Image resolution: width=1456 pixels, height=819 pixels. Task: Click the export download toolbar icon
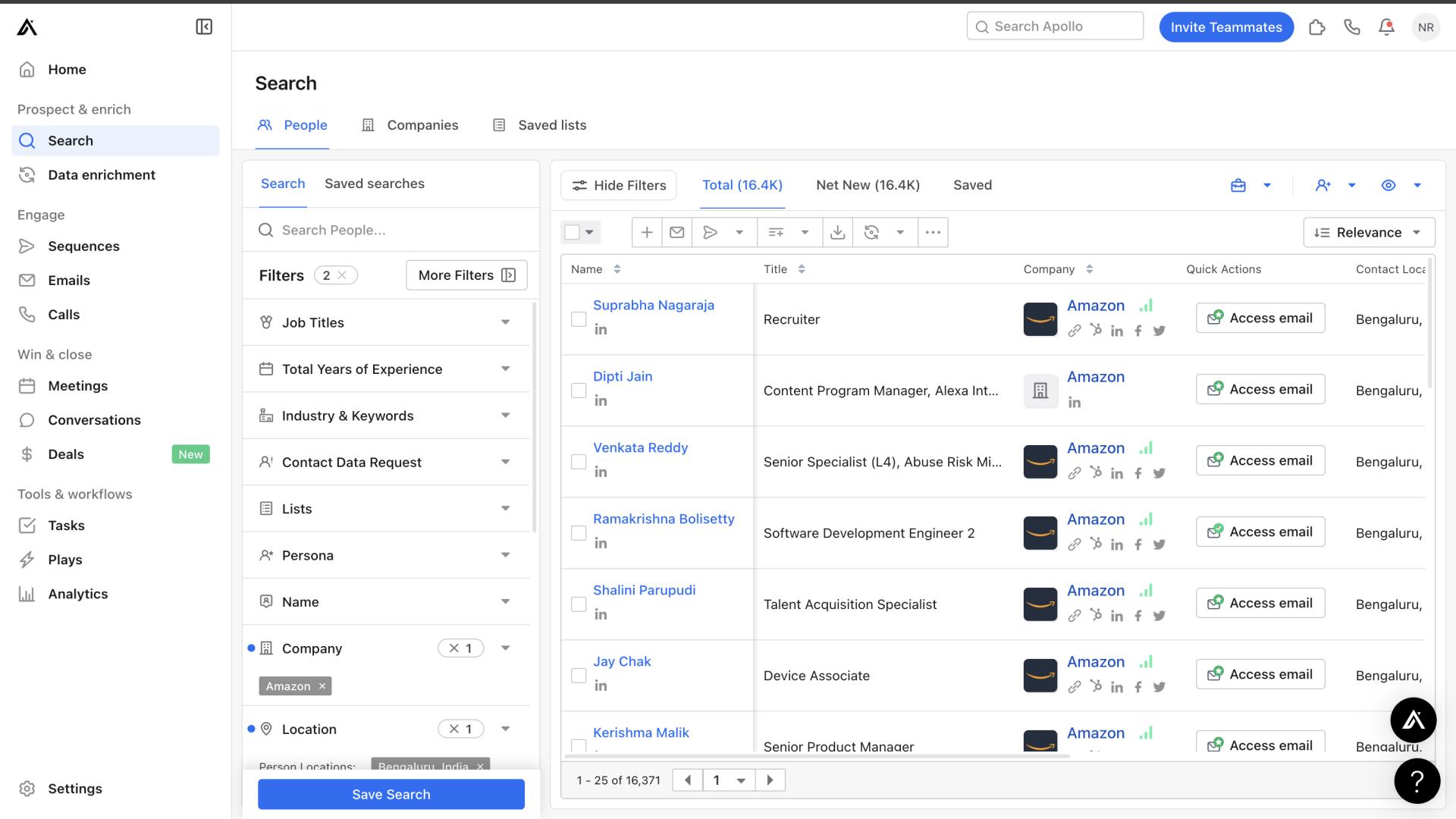click(838, 233)
